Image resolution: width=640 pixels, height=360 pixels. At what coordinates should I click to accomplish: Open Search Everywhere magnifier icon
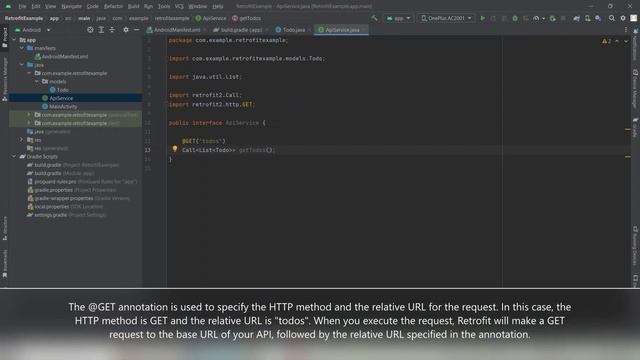click(x=611, y=18)
